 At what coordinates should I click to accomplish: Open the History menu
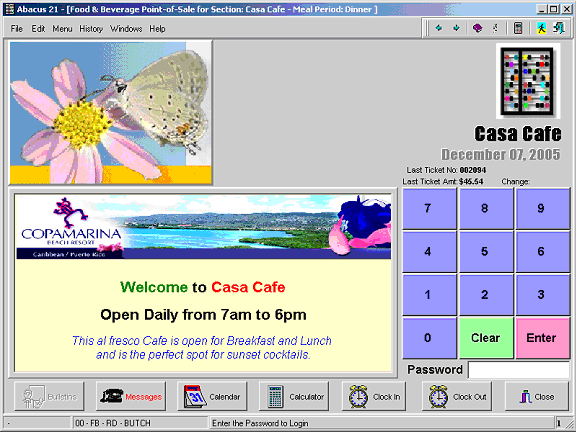point(91,29)
